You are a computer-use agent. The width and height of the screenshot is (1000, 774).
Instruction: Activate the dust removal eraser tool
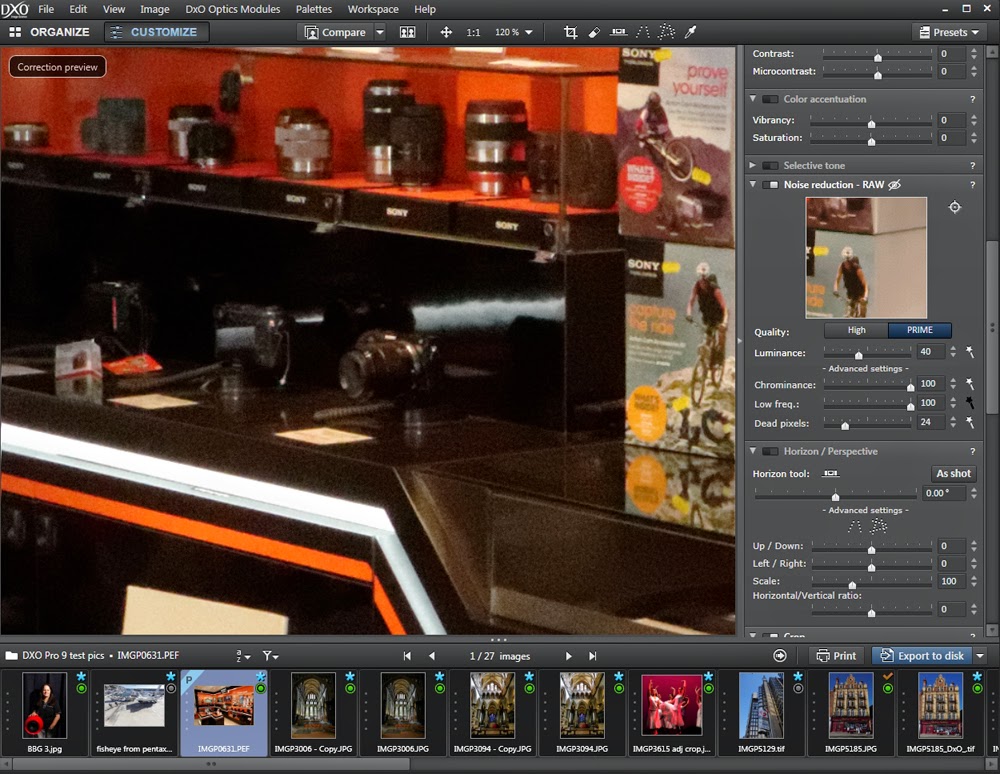(594, 32)
